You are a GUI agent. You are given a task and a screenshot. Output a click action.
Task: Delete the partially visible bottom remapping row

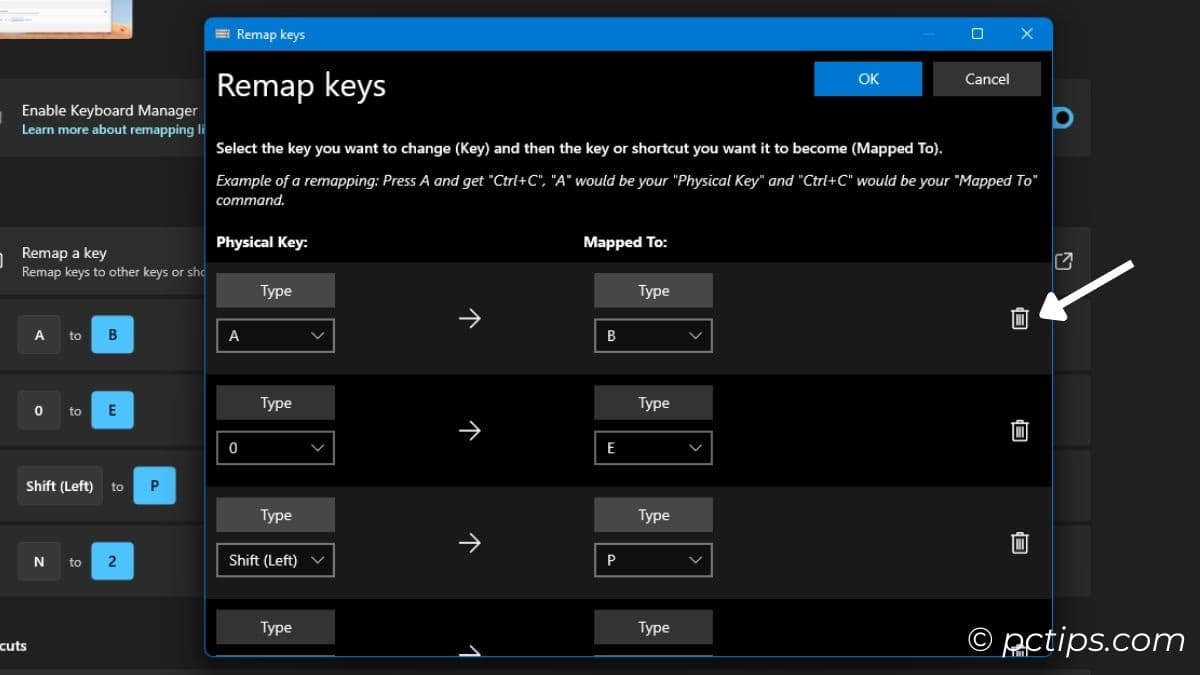coord(1019,652)
